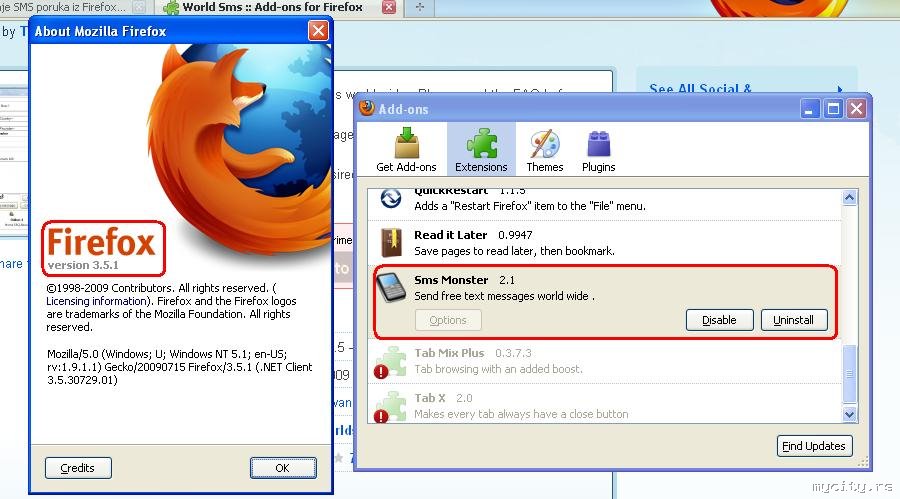Open the Licensing information link
This screenshot has height=499, width=900.
[97, 301]
